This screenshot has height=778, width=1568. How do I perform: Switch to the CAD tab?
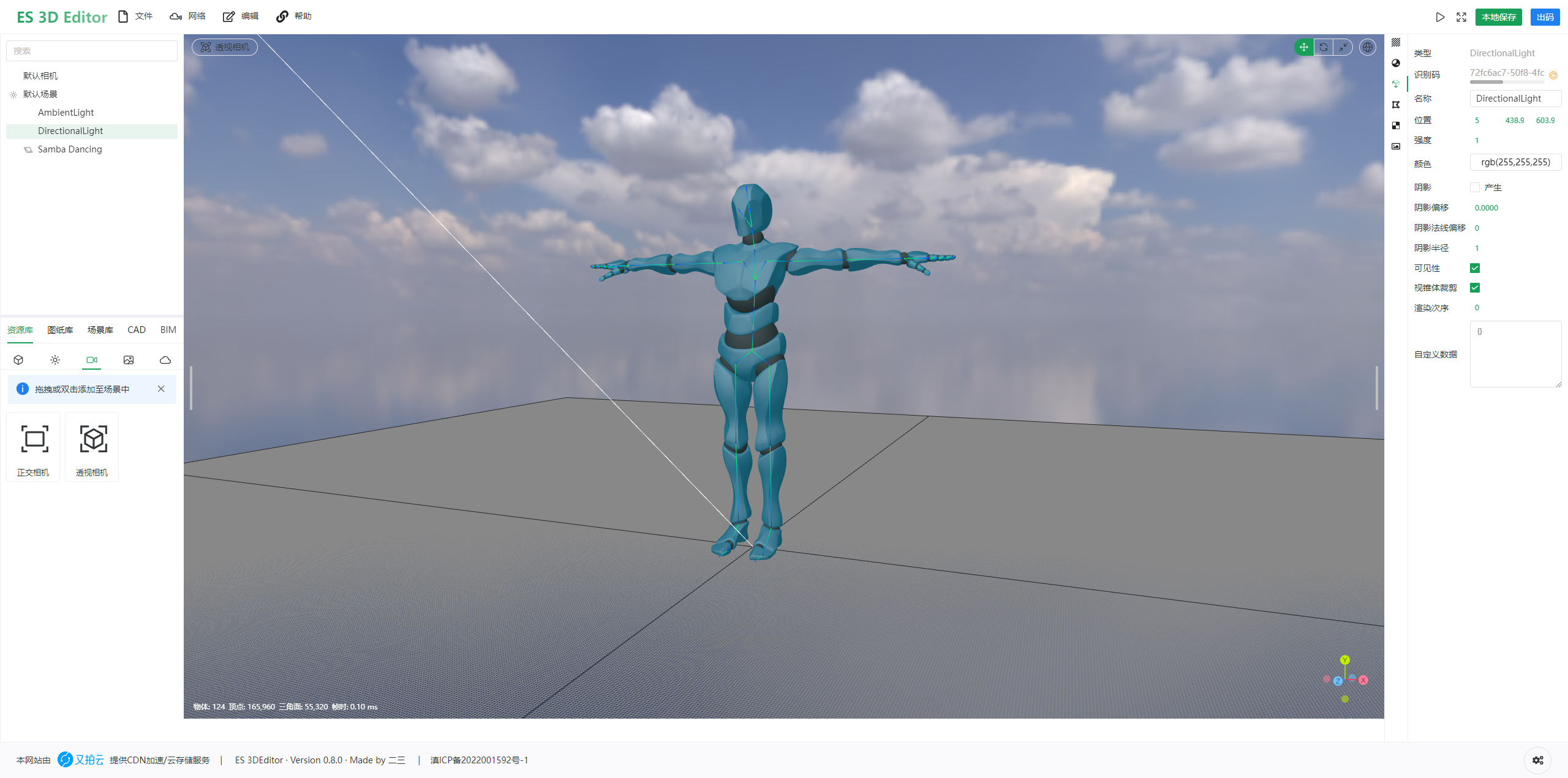coord(137,330)
